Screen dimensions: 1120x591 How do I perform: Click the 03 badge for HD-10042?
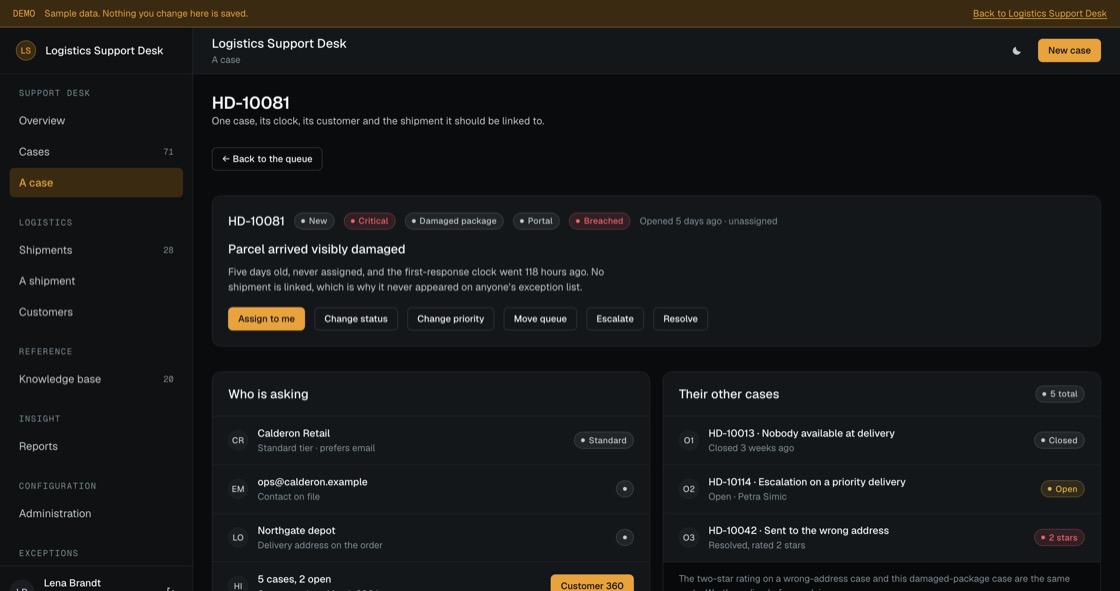tap(689, 537)
